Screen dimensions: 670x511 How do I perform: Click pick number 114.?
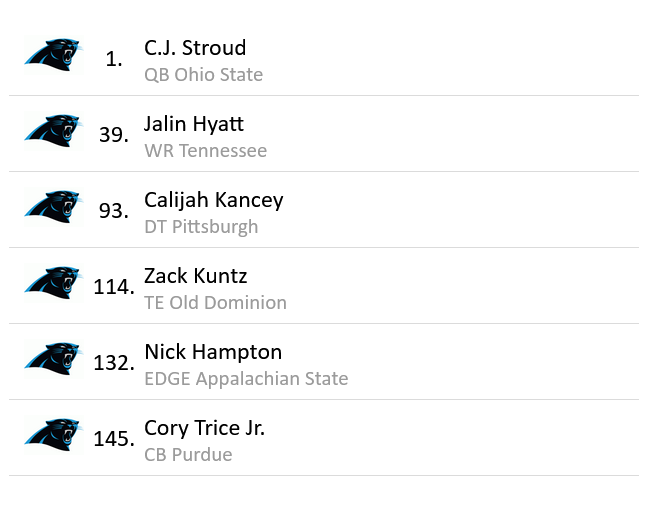click(113, 287)
